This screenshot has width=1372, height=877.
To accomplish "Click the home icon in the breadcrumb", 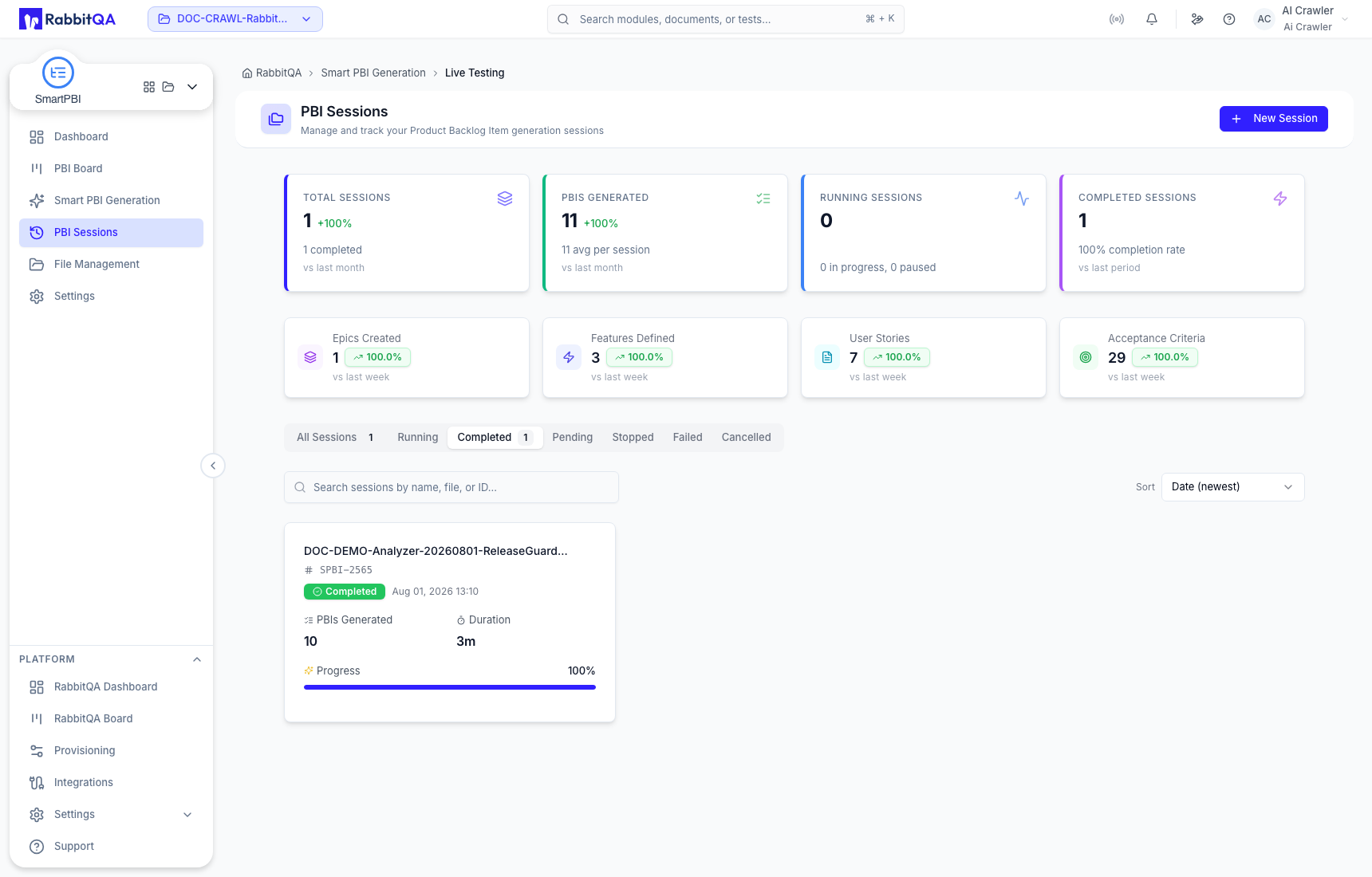I will (247, 73).
